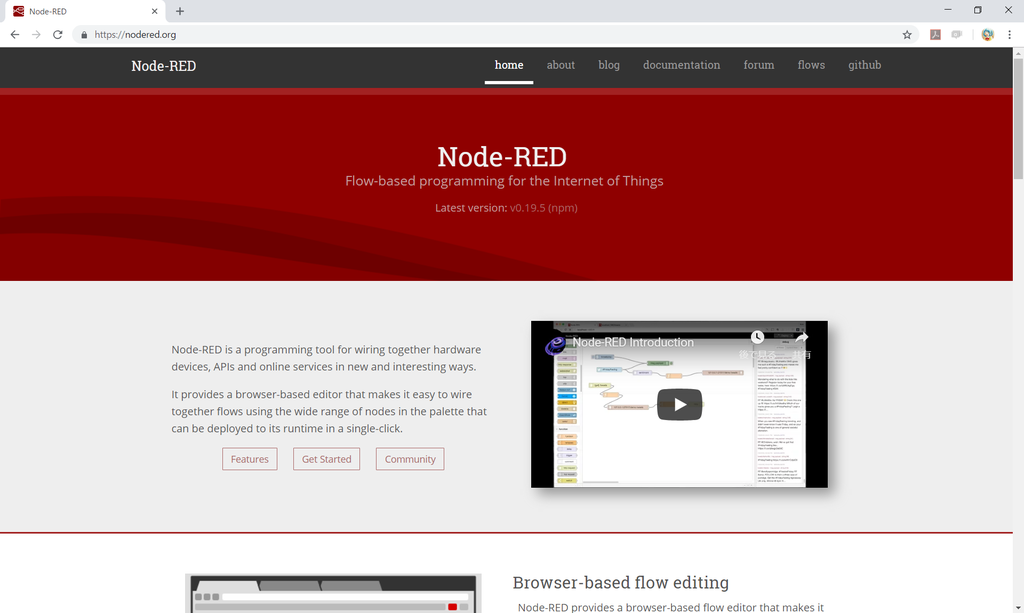Close the Node-RED browser tab
1024x613 pixels.
tap(155, 11)
